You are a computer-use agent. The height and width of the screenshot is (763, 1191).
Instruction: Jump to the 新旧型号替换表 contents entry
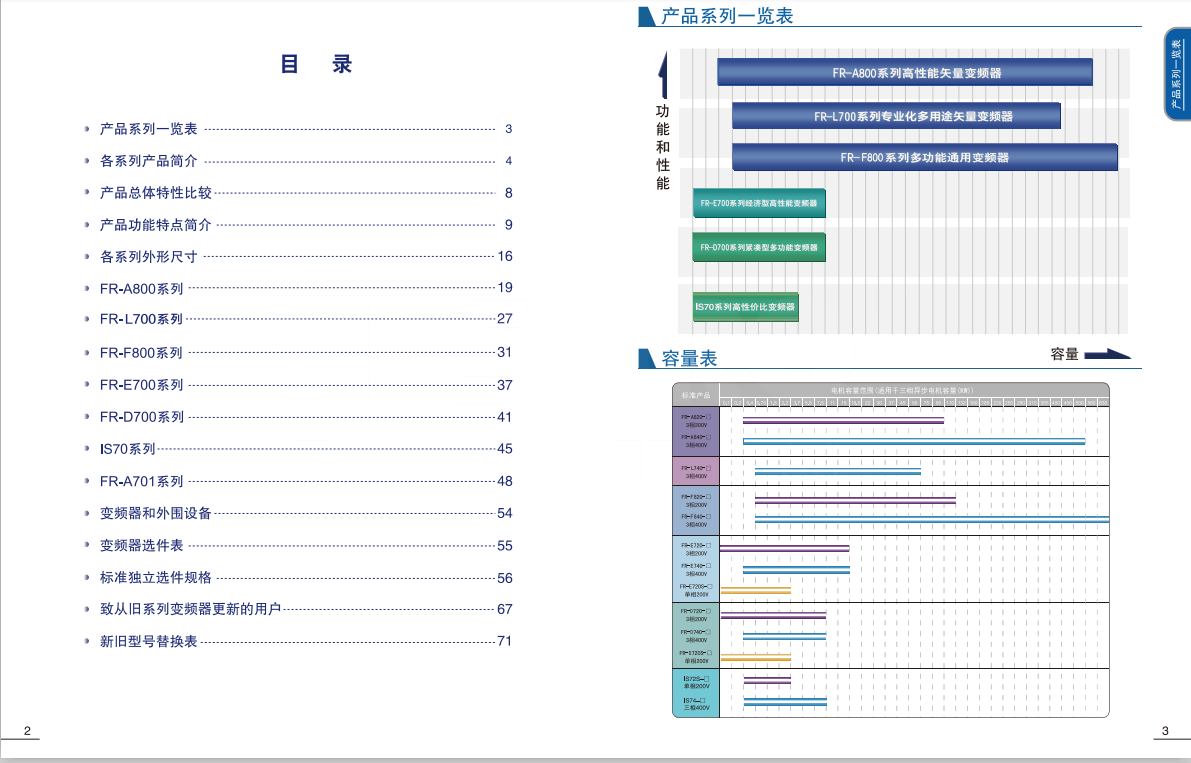click(299, 642)
